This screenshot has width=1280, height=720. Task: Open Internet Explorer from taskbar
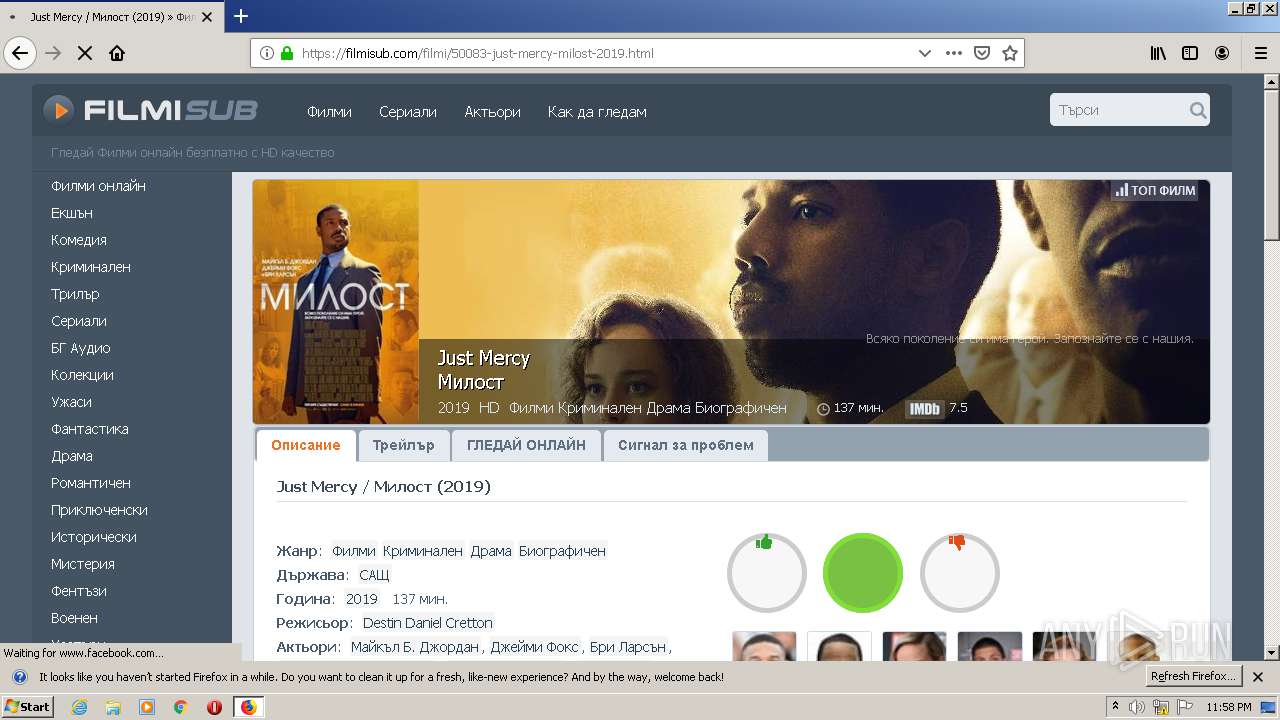point(80,707)
